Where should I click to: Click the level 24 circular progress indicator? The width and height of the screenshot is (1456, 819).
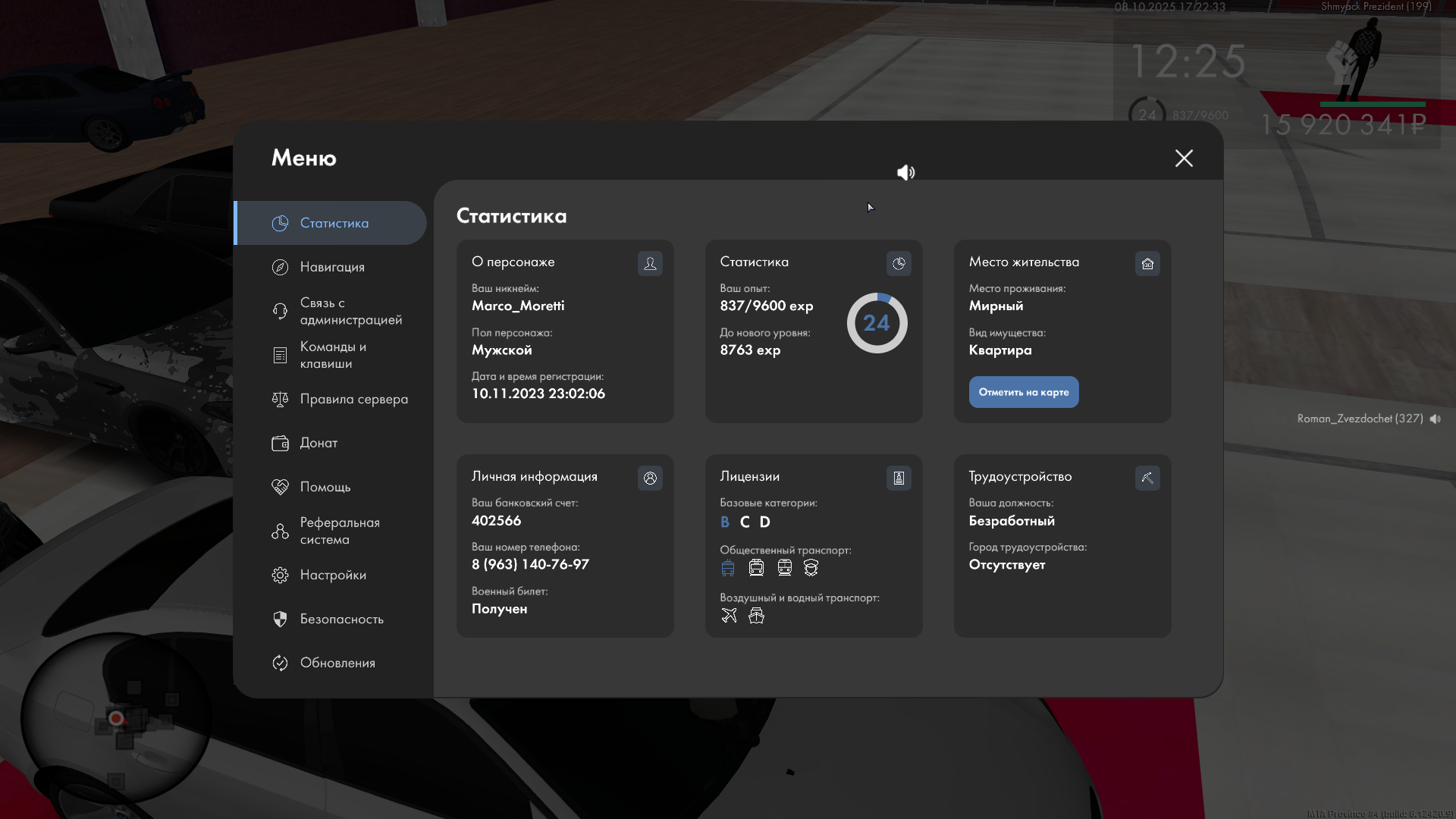click(877, 323)
